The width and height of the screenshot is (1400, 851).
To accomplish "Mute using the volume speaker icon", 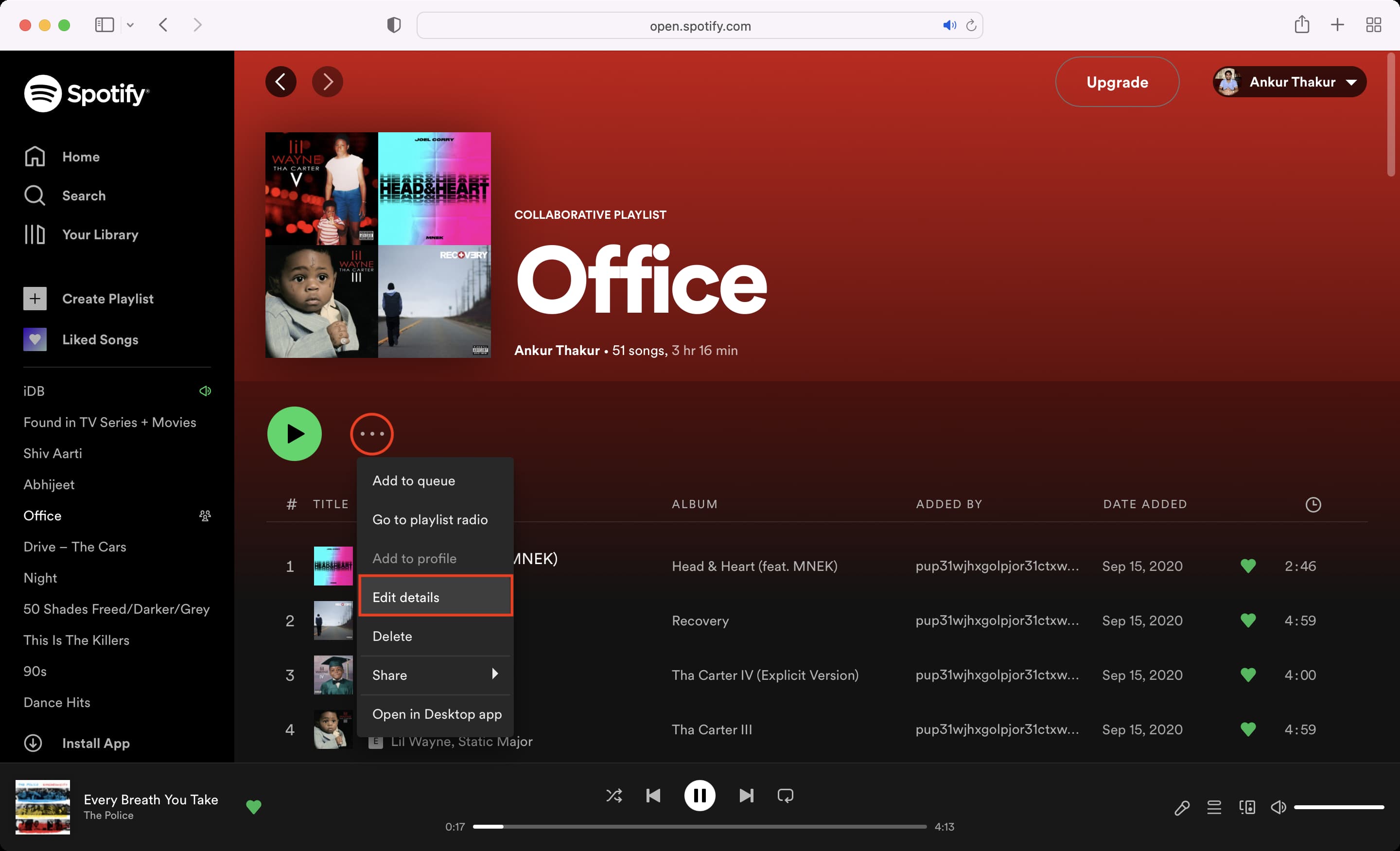I will coord(1278,807).
